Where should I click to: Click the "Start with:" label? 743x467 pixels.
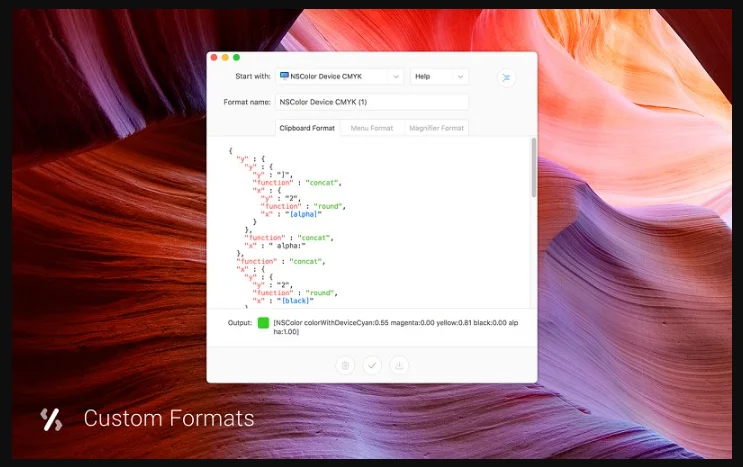click(253, 76)
